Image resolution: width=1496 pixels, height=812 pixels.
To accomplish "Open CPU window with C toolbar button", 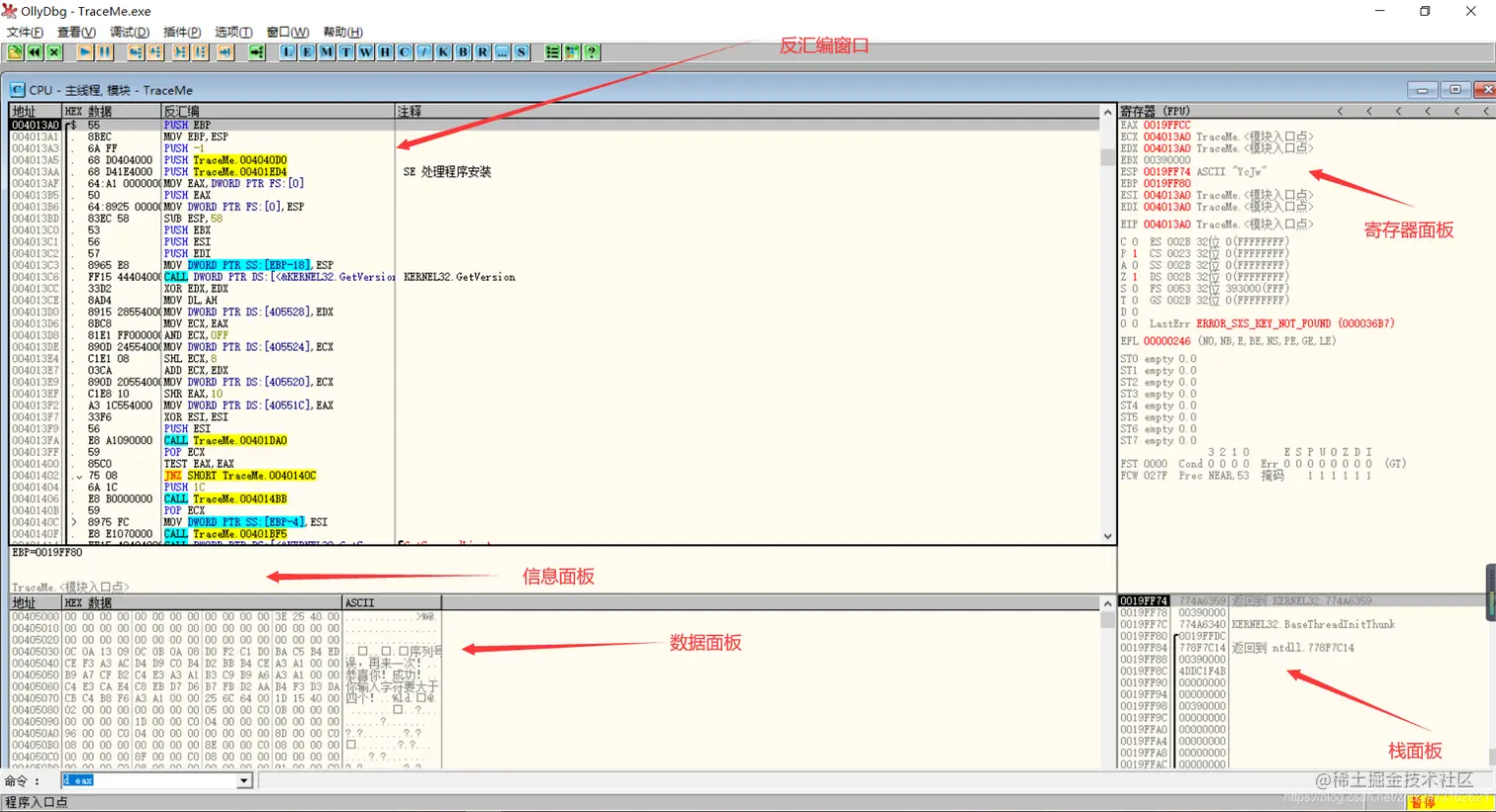I will click(405, 52).
